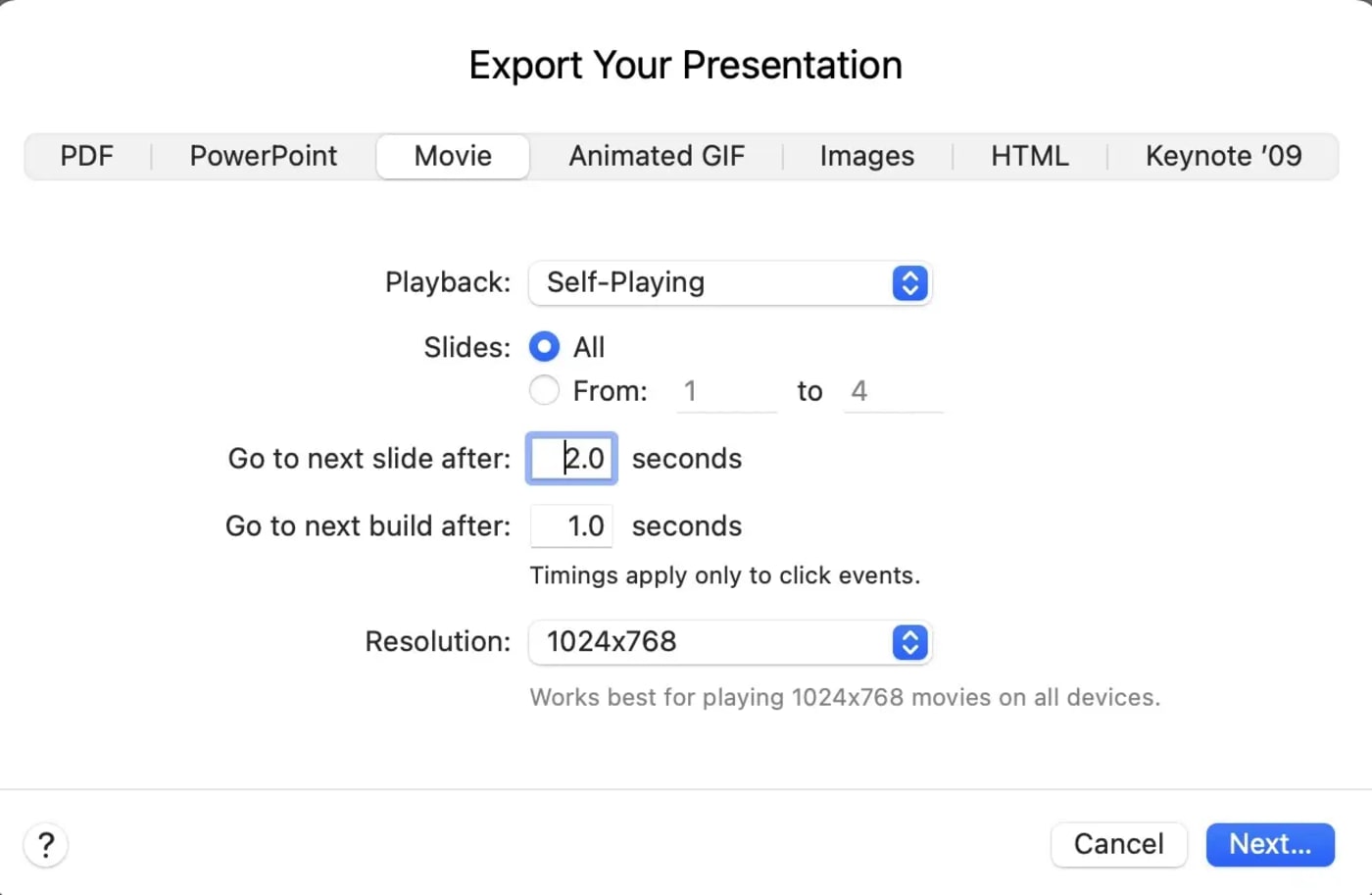
Task: Click the Playback dropdown stepper arrows
Action: 908,283
